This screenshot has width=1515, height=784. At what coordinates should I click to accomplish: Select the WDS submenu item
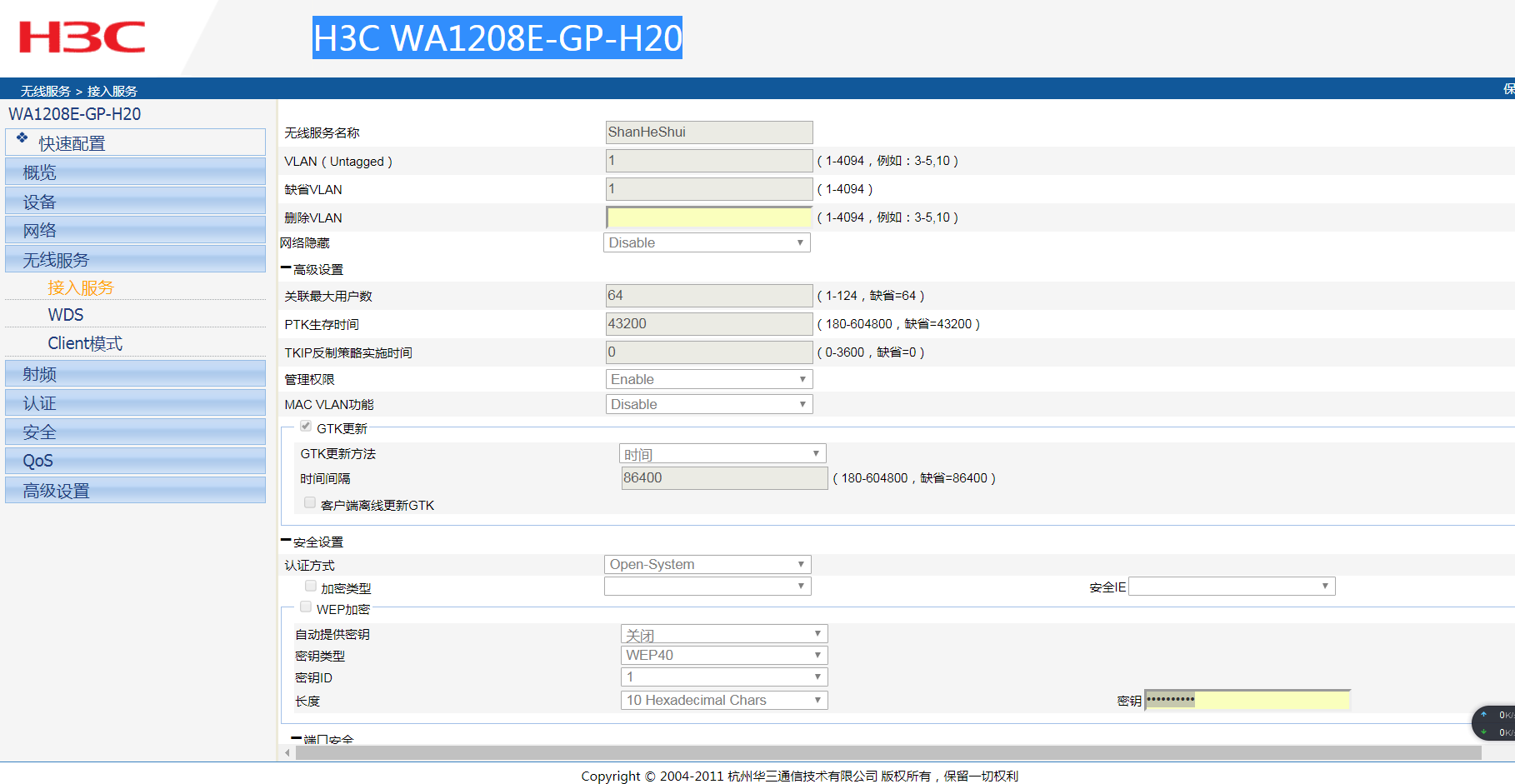coord(66,315)
